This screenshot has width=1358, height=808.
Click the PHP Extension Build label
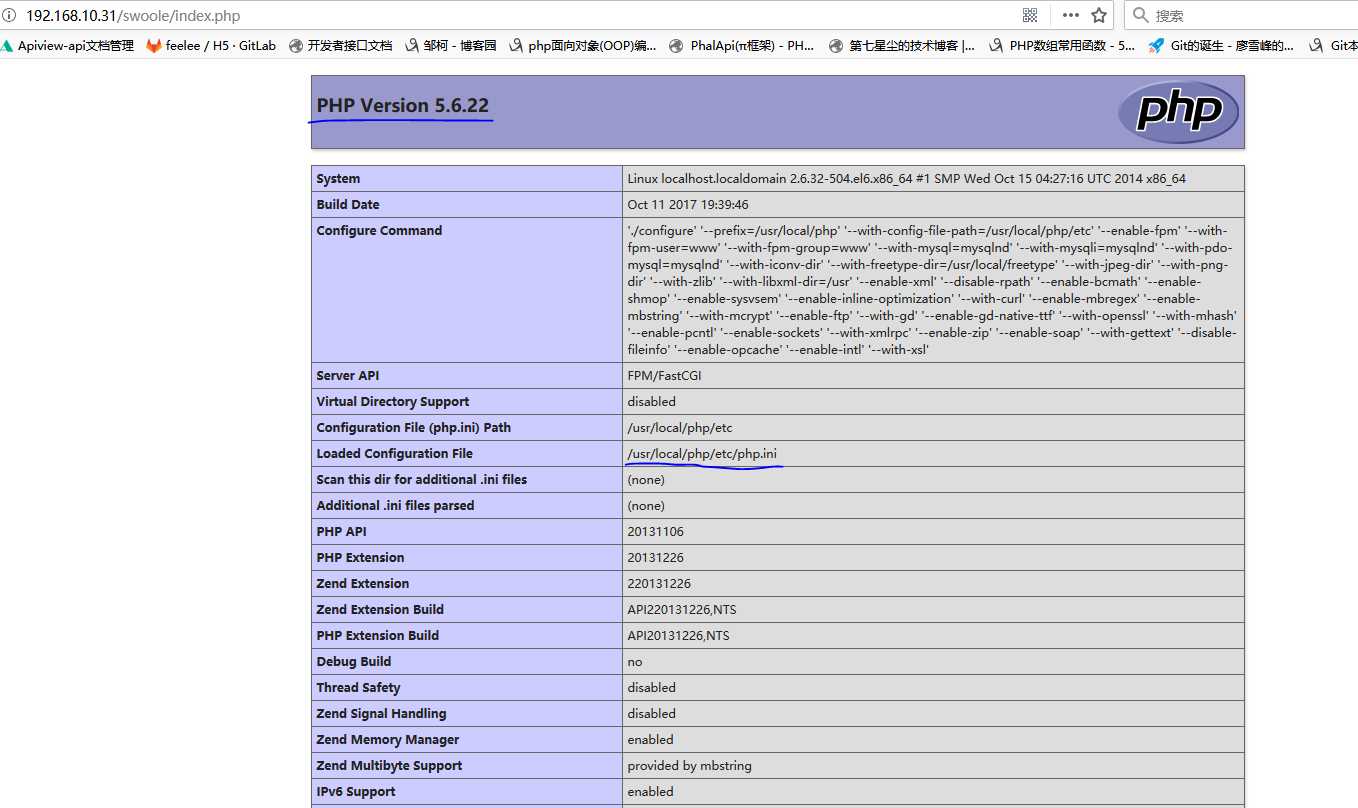pos(377,636)
